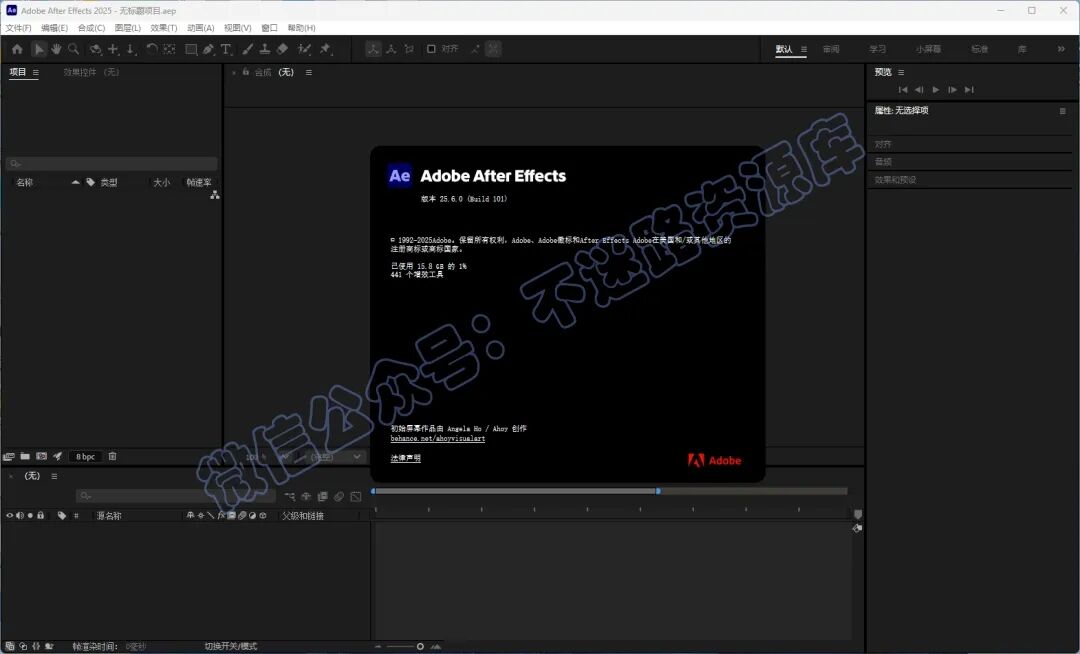Viewport: 1080px width, 654px height.
Task: Select the Rectangle shape tool
Action: tap(191, 49)
